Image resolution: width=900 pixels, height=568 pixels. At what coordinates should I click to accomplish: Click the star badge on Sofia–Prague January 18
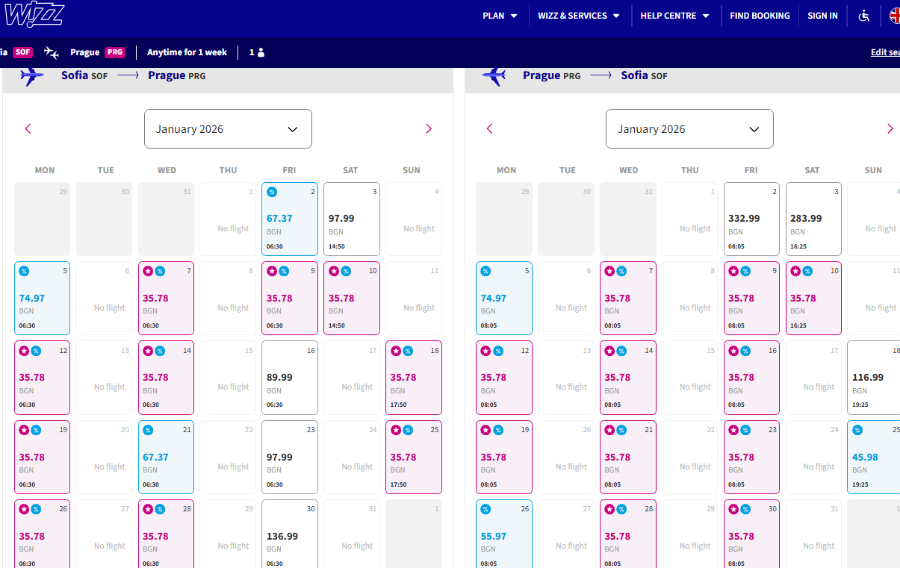point(396,351)
